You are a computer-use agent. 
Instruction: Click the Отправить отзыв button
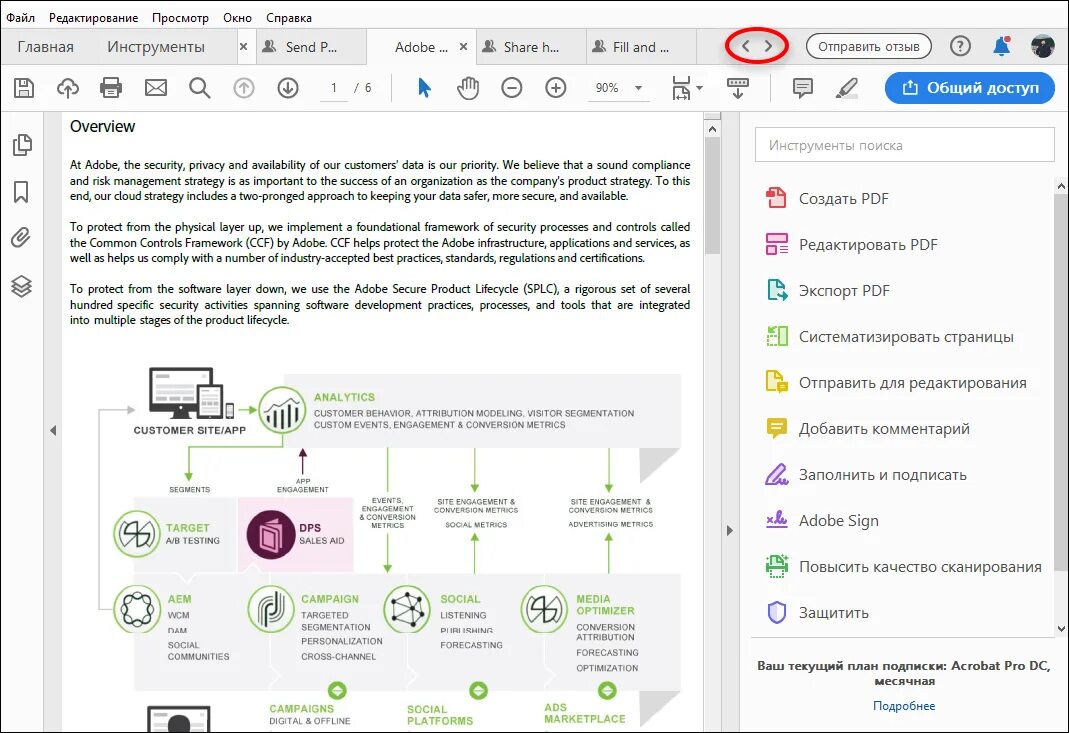pyautogui.click(x=869, y=46)
